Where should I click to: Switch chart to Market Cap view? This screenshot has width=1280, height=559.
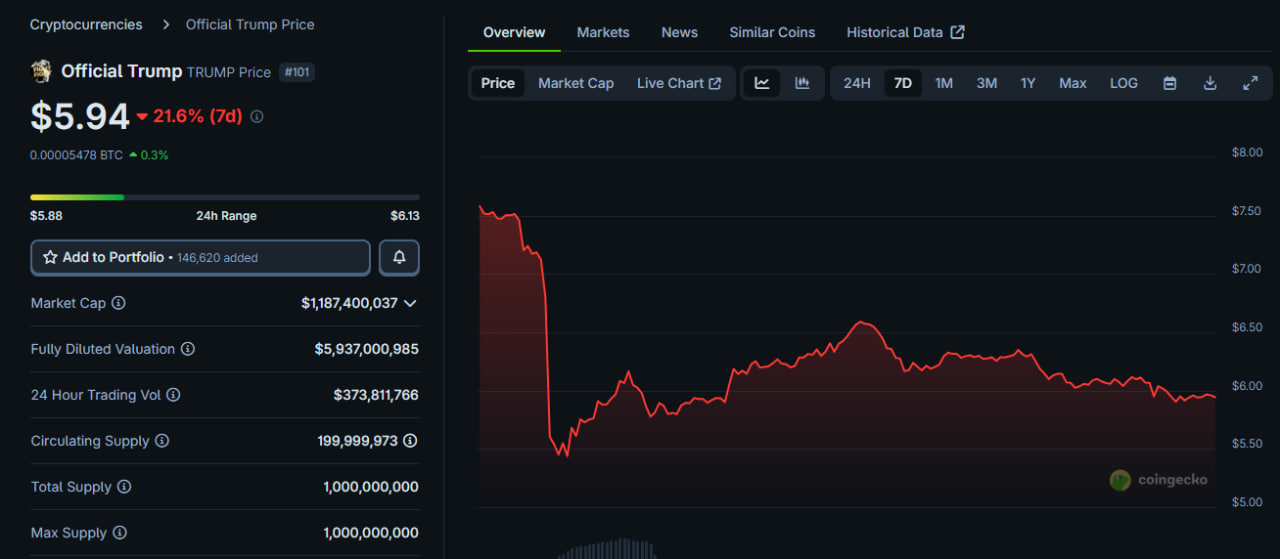576,83
